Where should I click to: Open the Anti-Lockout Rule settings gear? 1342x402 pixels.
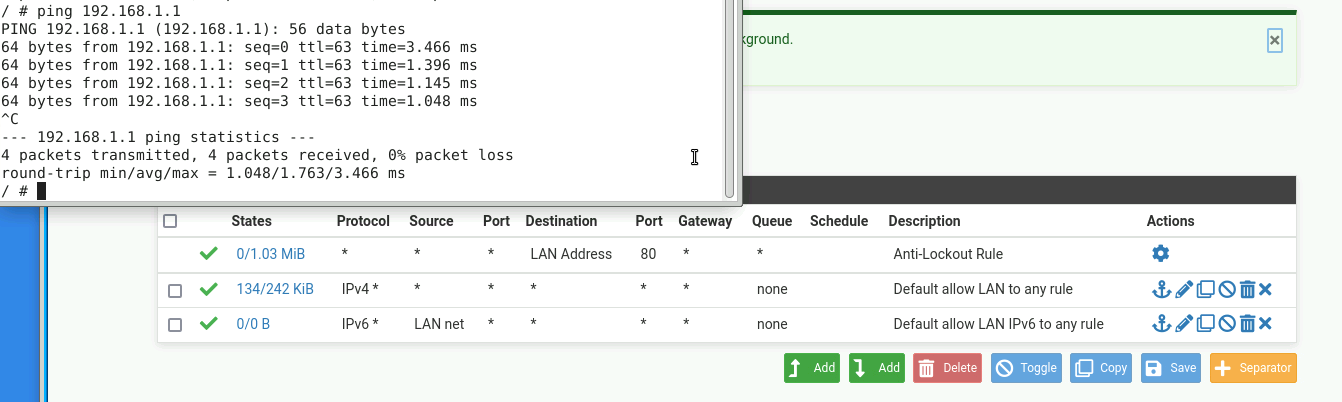click(x=1161, y=254)
